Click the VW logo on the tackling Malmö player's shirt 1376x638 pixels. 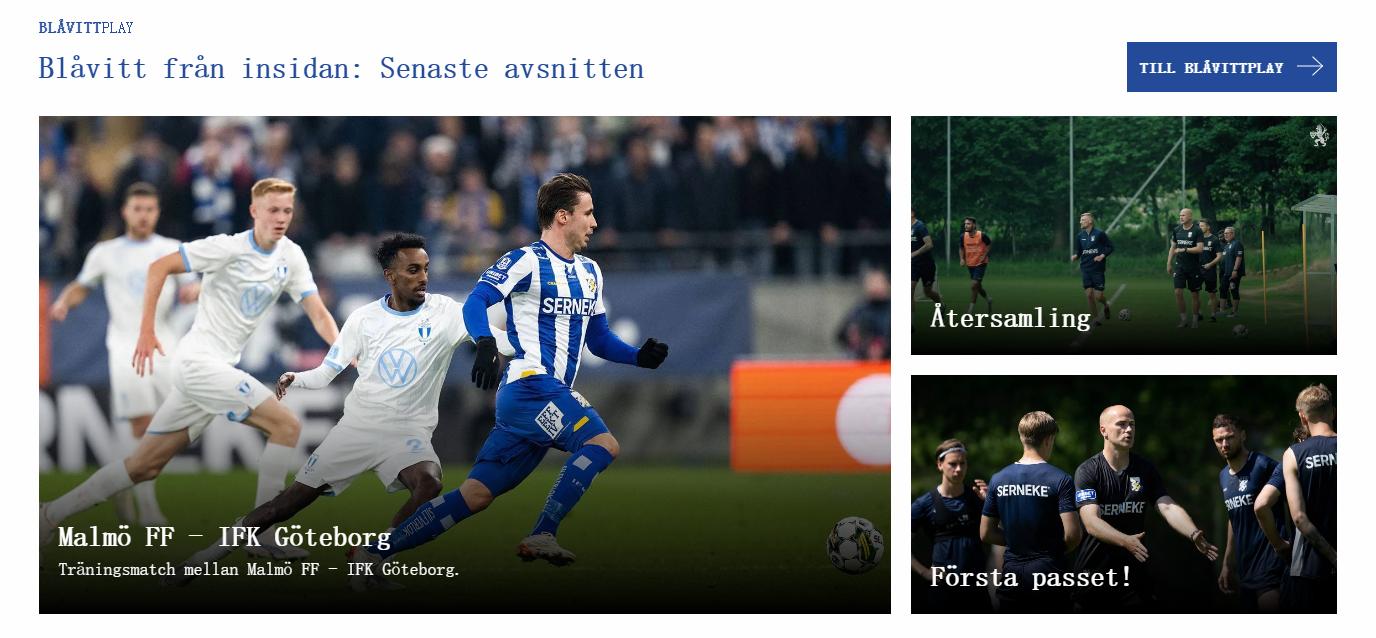pos(397,368)
